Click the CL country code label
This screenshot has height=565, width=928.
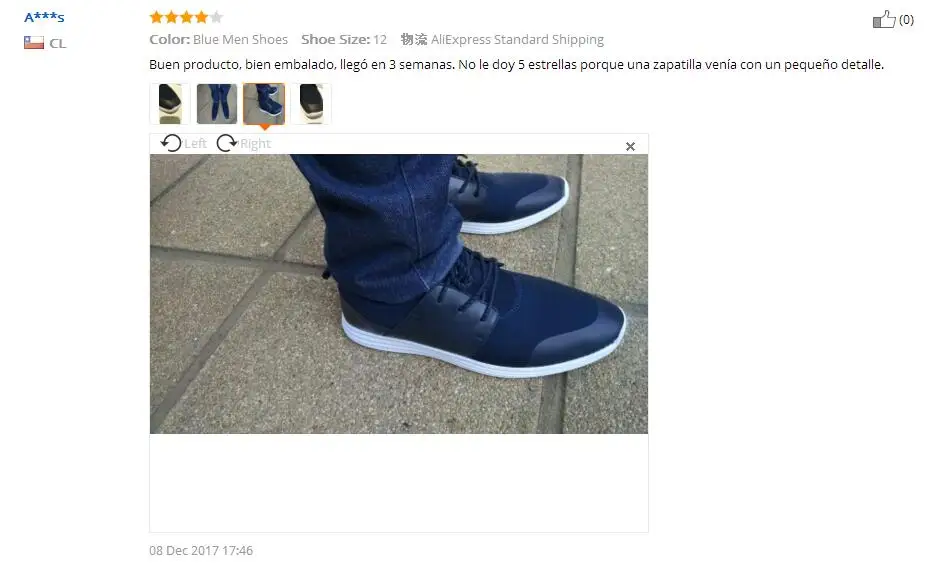coord(57,43)
